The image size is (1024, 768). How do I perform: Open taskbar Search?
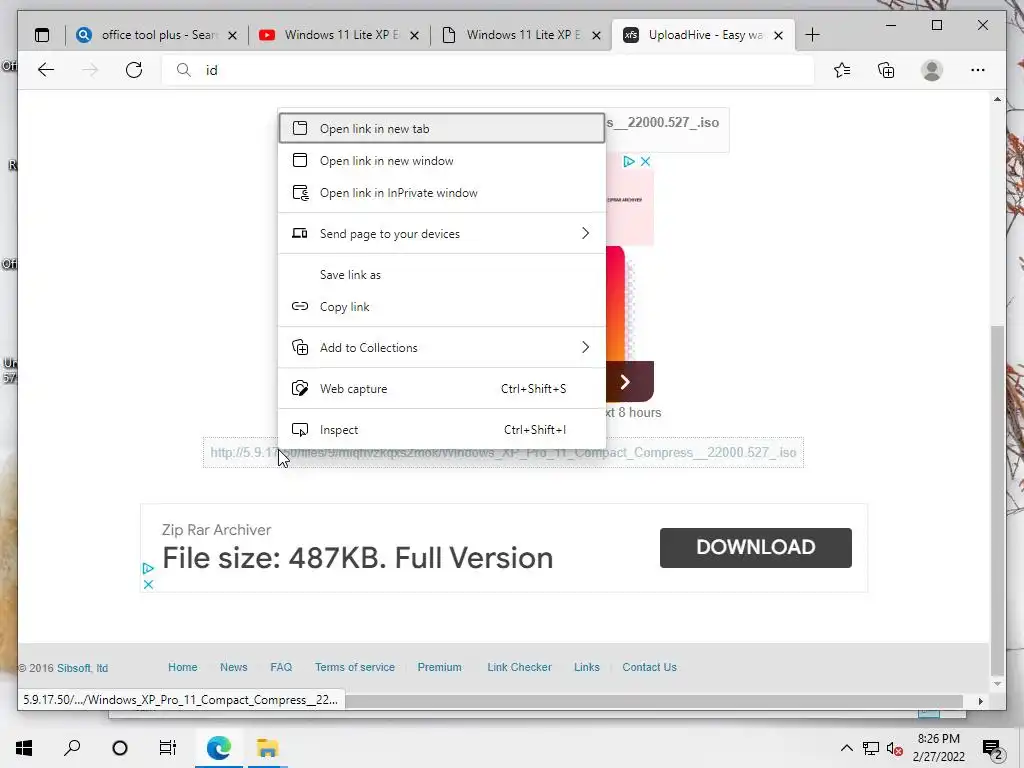pos(72,748)
